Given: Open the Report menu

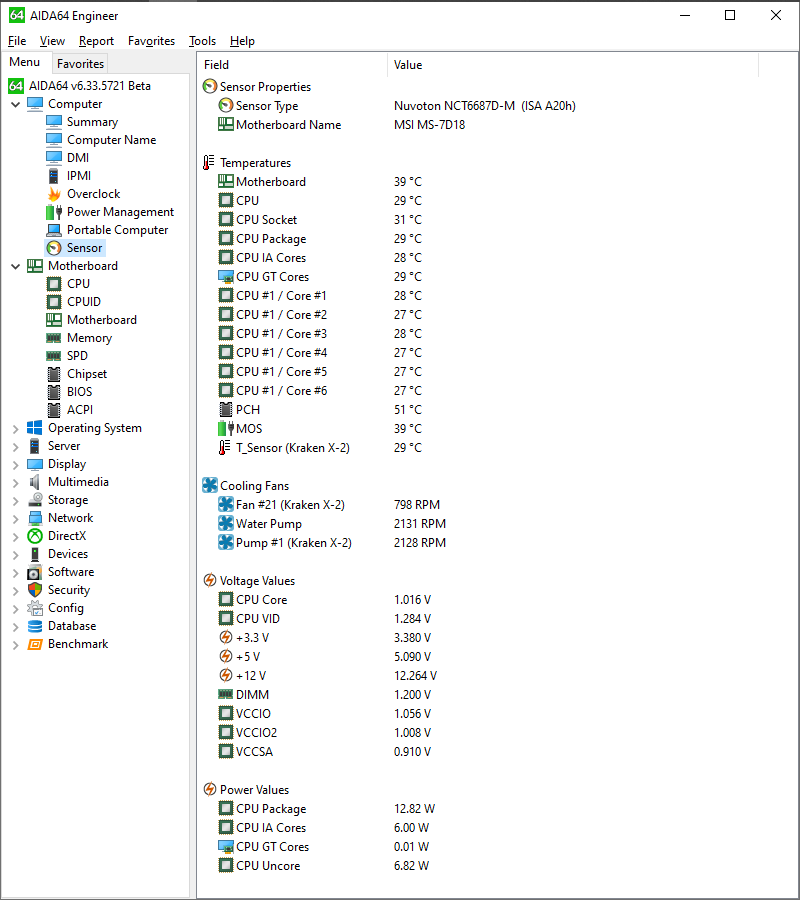Looking at the screenshot, I should (x=96, y=41).
